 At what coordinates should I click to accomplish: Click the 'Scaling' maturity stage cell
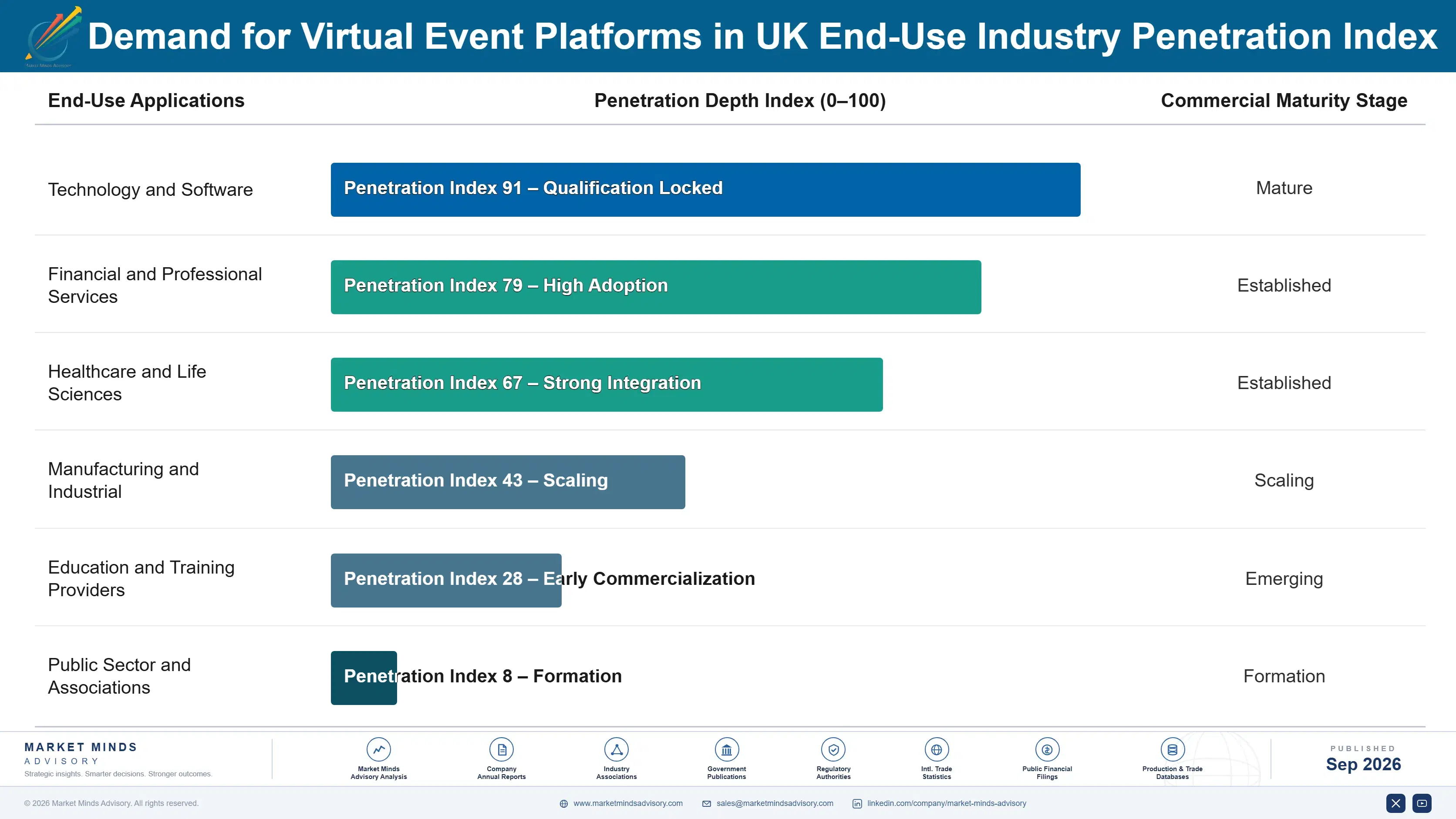(1284, 481)
